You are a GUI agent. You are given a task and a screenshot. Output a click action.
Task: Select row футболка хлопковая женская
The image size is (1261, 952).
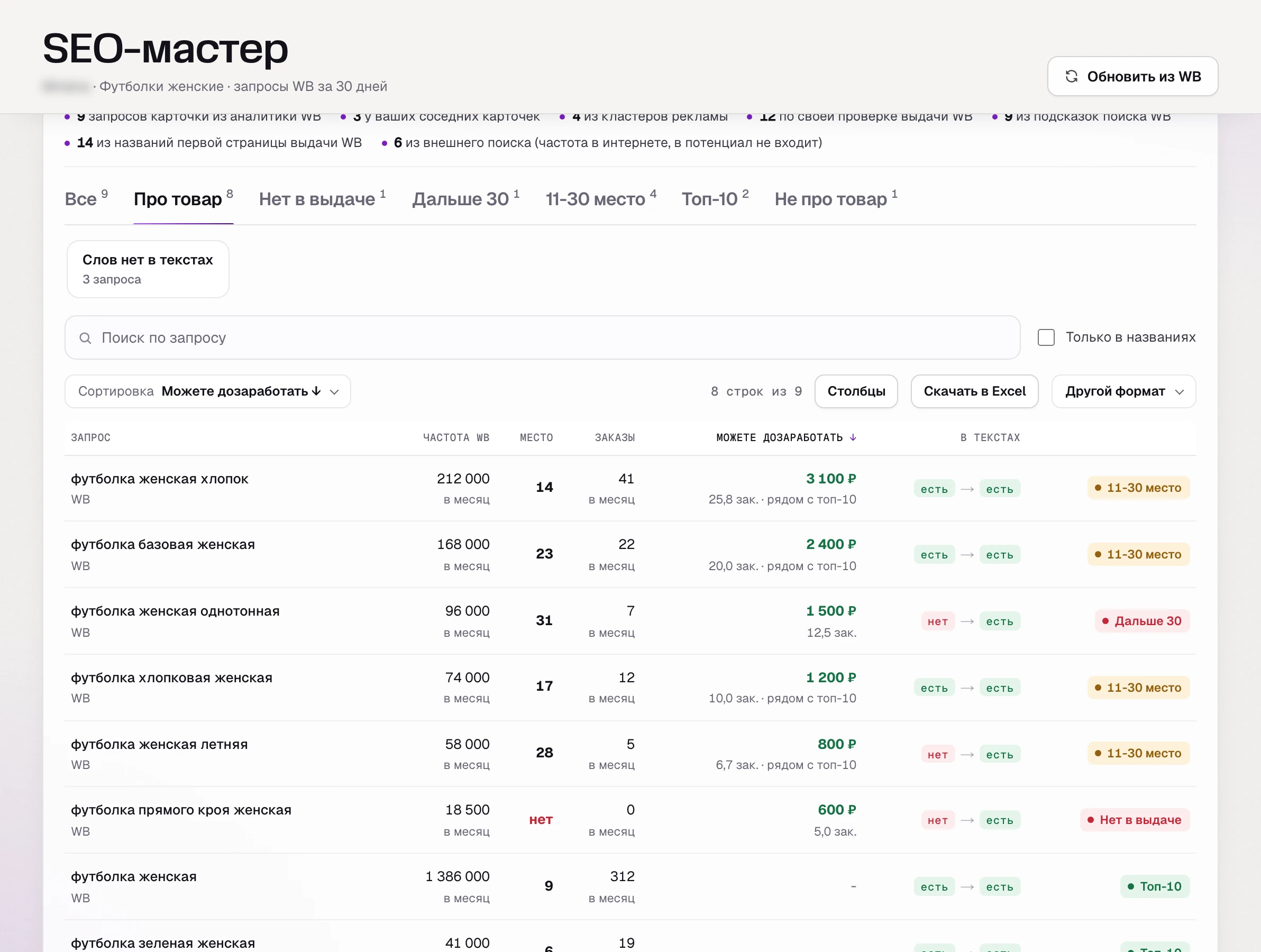point(630,688)
